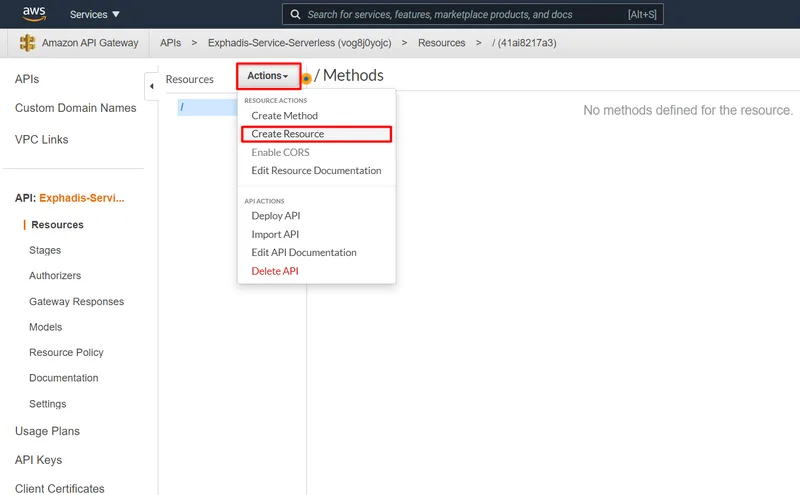Open Gateway Responses in the sidebar

77,302
